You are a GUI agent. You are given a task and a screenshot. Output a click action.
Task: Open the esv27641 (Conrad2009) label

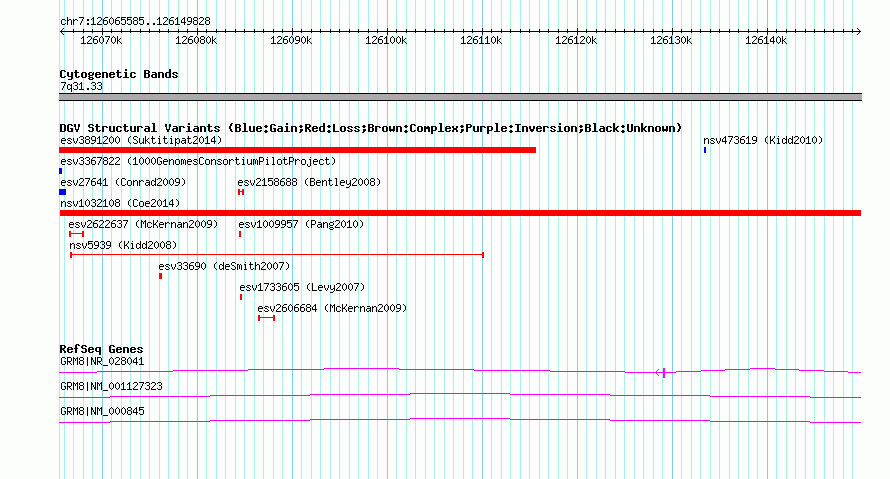click(123, 182)
